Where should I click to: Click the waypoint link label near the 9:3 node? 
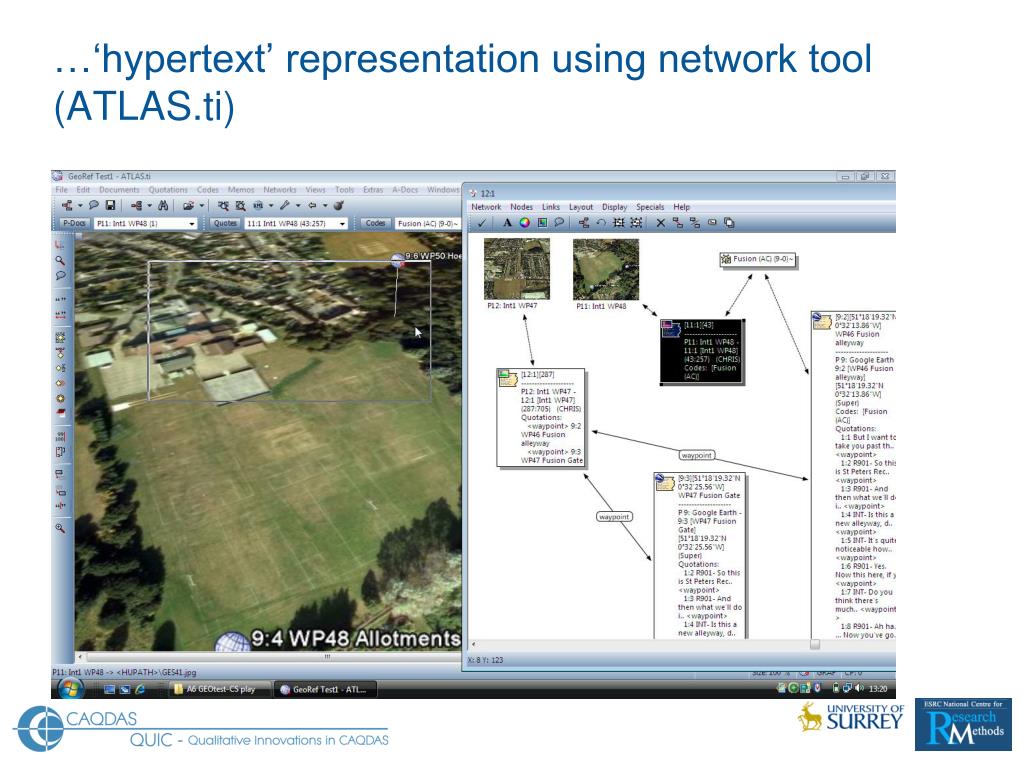[x=615, y=517]
